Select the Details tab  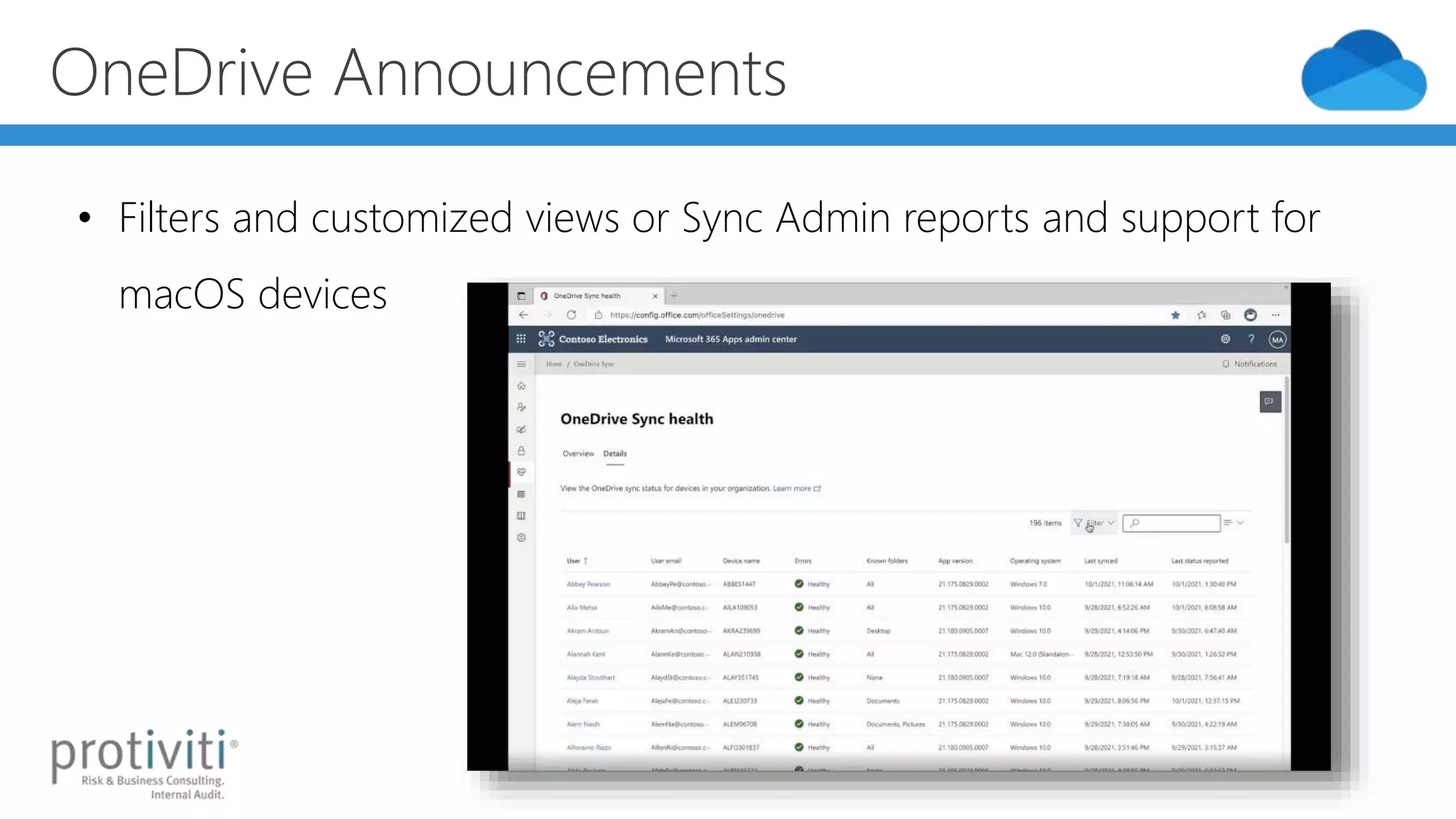[615, 454]
